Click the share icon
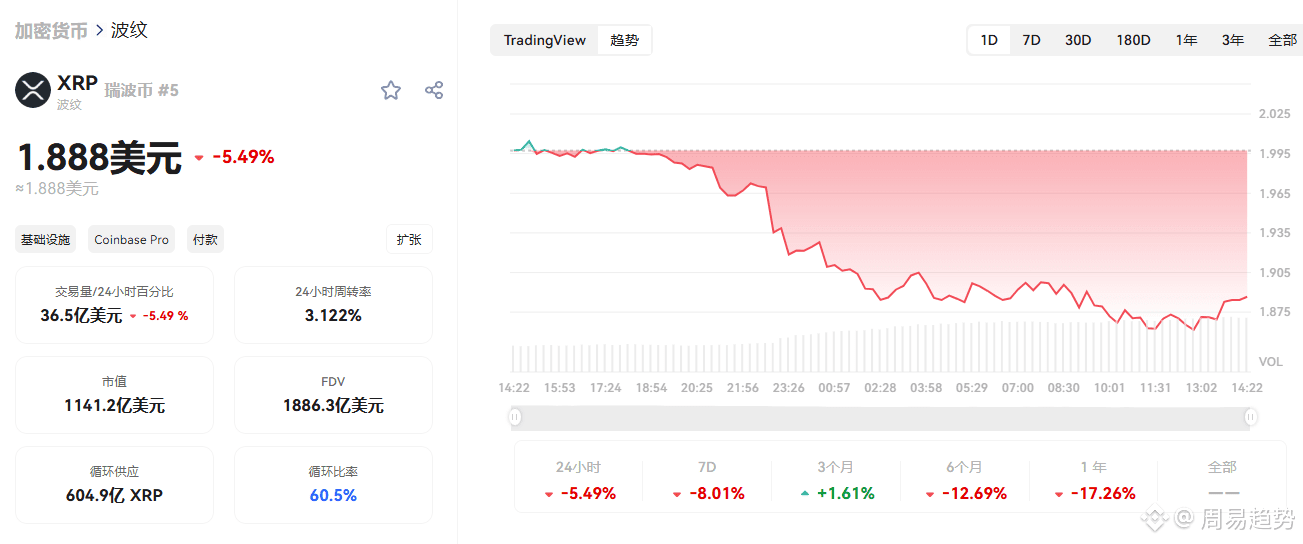The image size is (1303, 544). pyautogui.click(x=434, y=90)
